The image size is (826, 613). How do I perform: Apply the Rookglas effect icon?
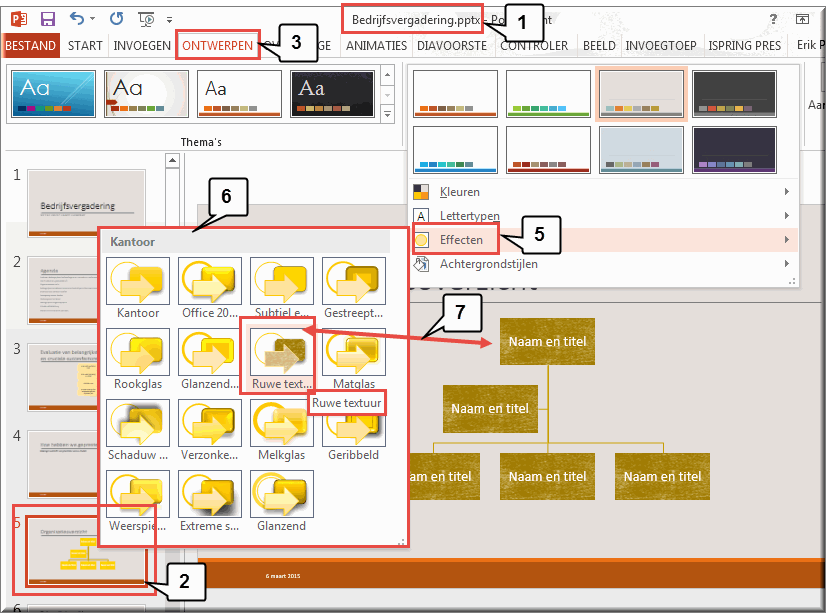(x=138, y=352)
